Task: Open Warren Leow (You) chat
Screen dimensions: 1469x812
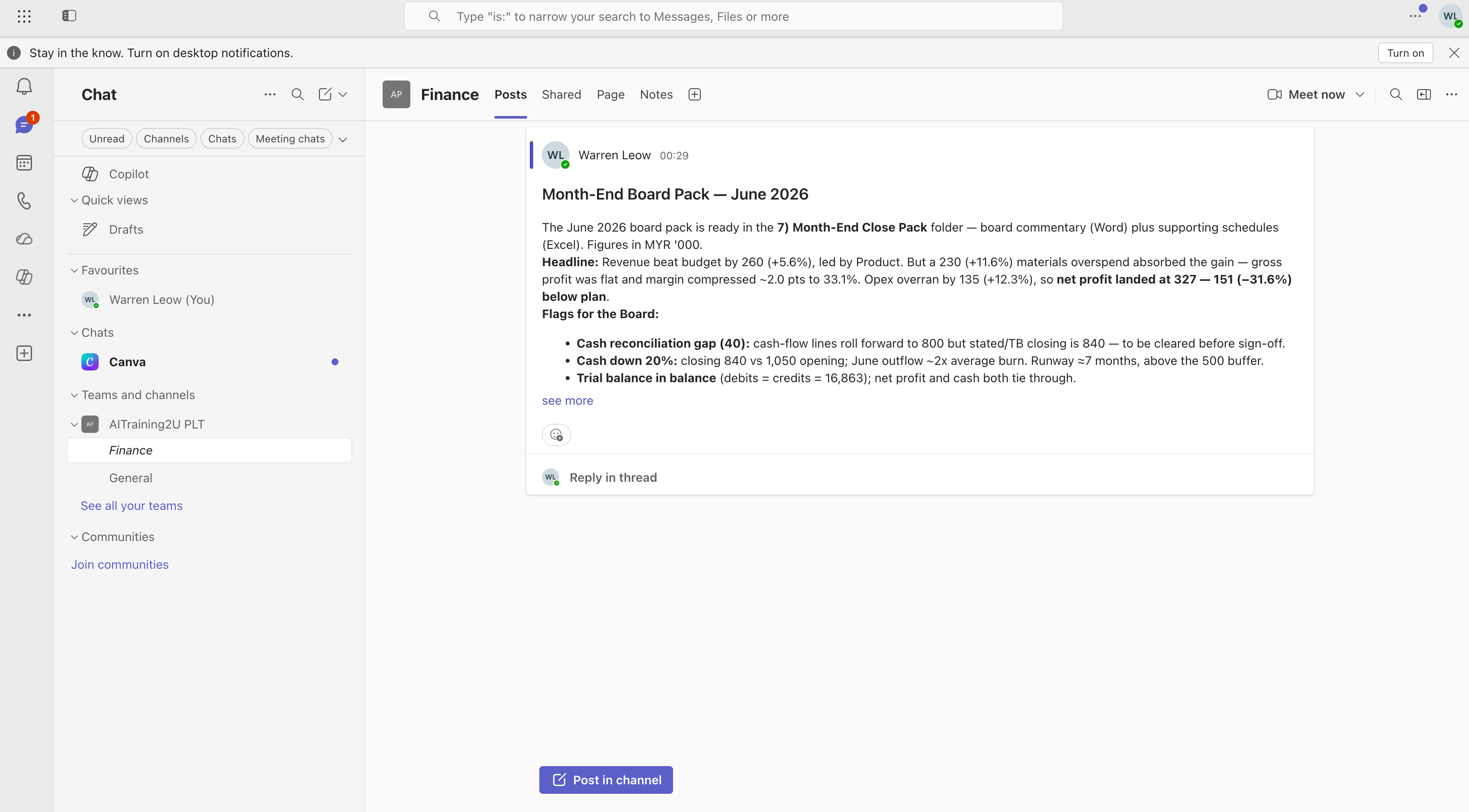Action: click(x=209, y=300)
